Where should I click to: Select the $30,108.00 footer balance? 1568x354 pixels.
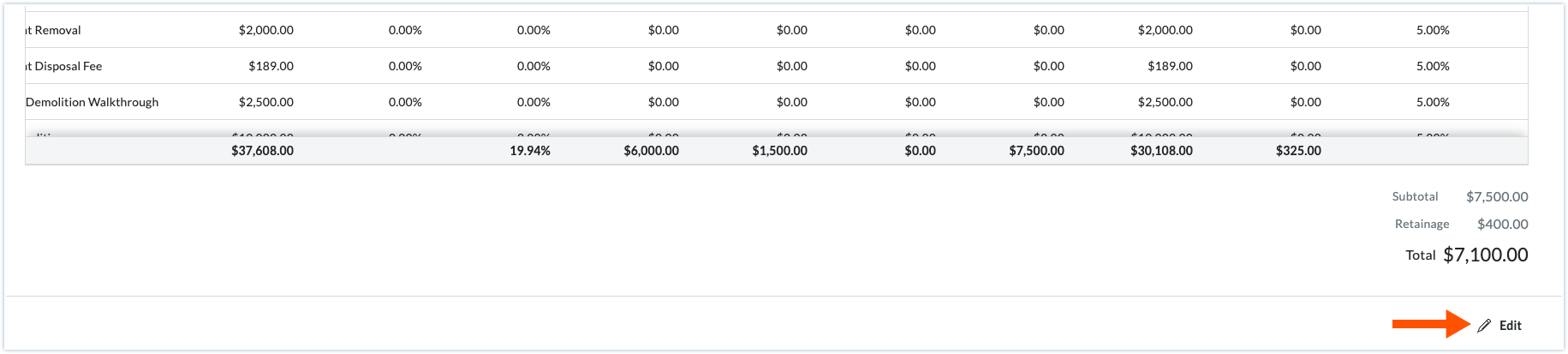(x=1161, y=151)
